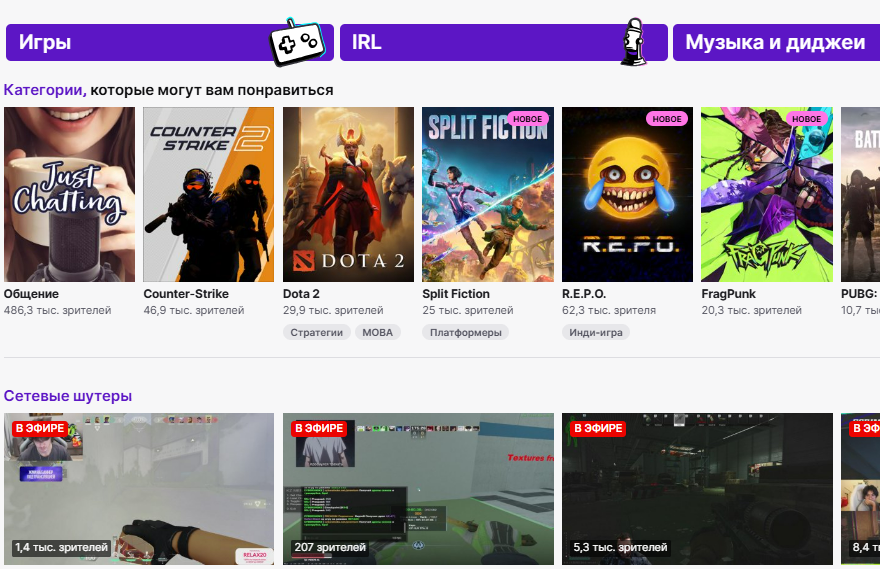Select the Инди-игра tag
The height and width of the screenshot is (569, 880).
pyautogui.click(x=596, y=332)
